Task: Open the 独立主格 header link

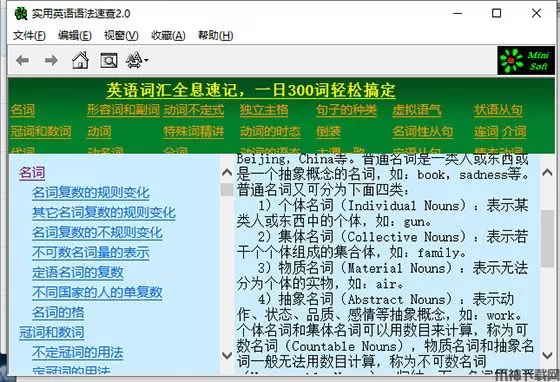Action: 264,110
